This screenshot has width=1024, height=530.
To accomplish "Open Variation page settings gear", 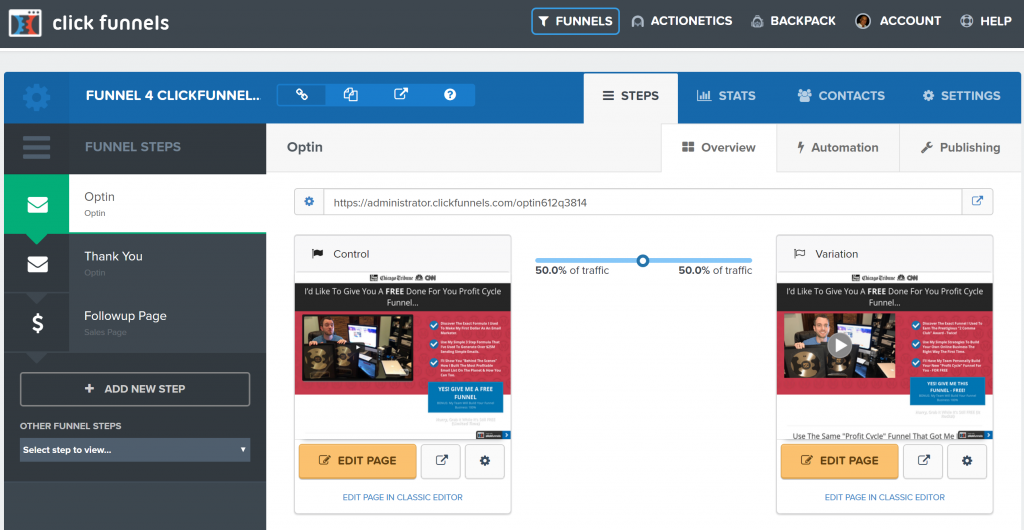I will pos(967,461).
